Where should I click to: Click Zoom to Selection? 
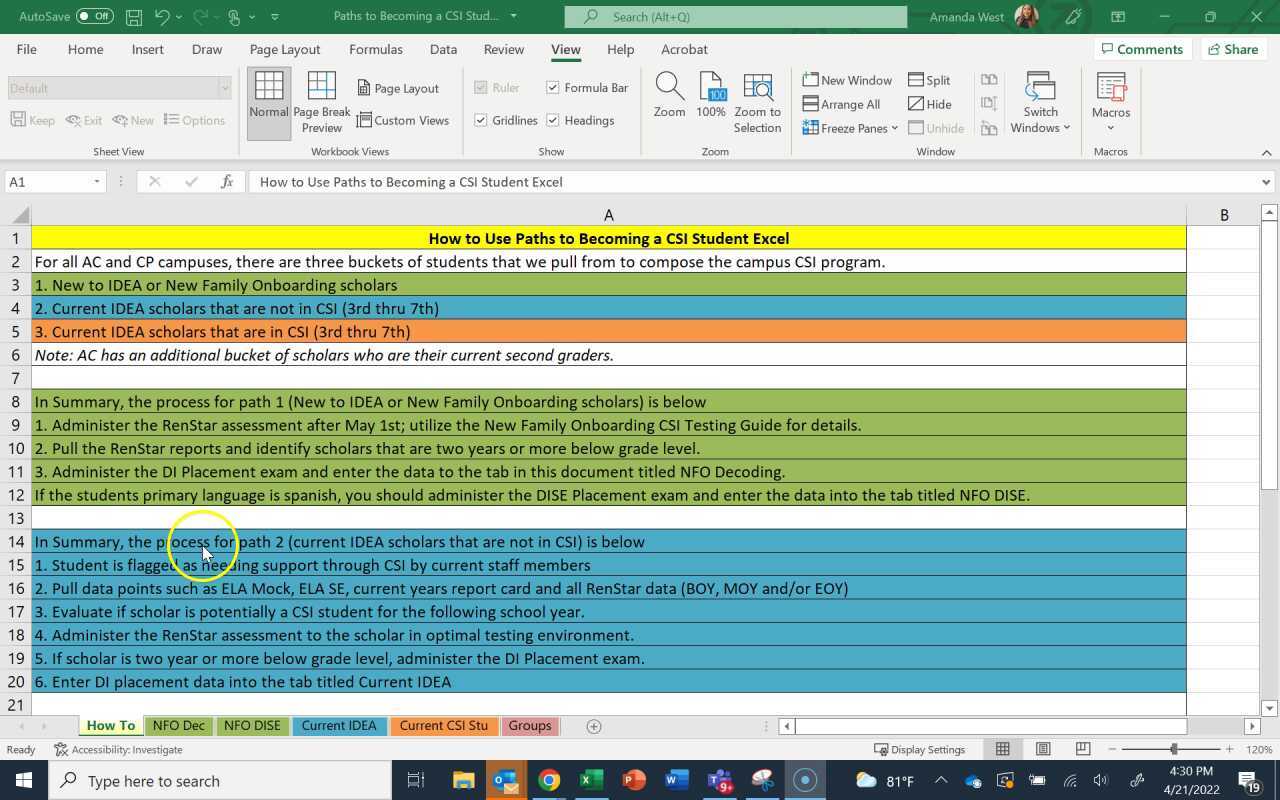coord(757,102)
